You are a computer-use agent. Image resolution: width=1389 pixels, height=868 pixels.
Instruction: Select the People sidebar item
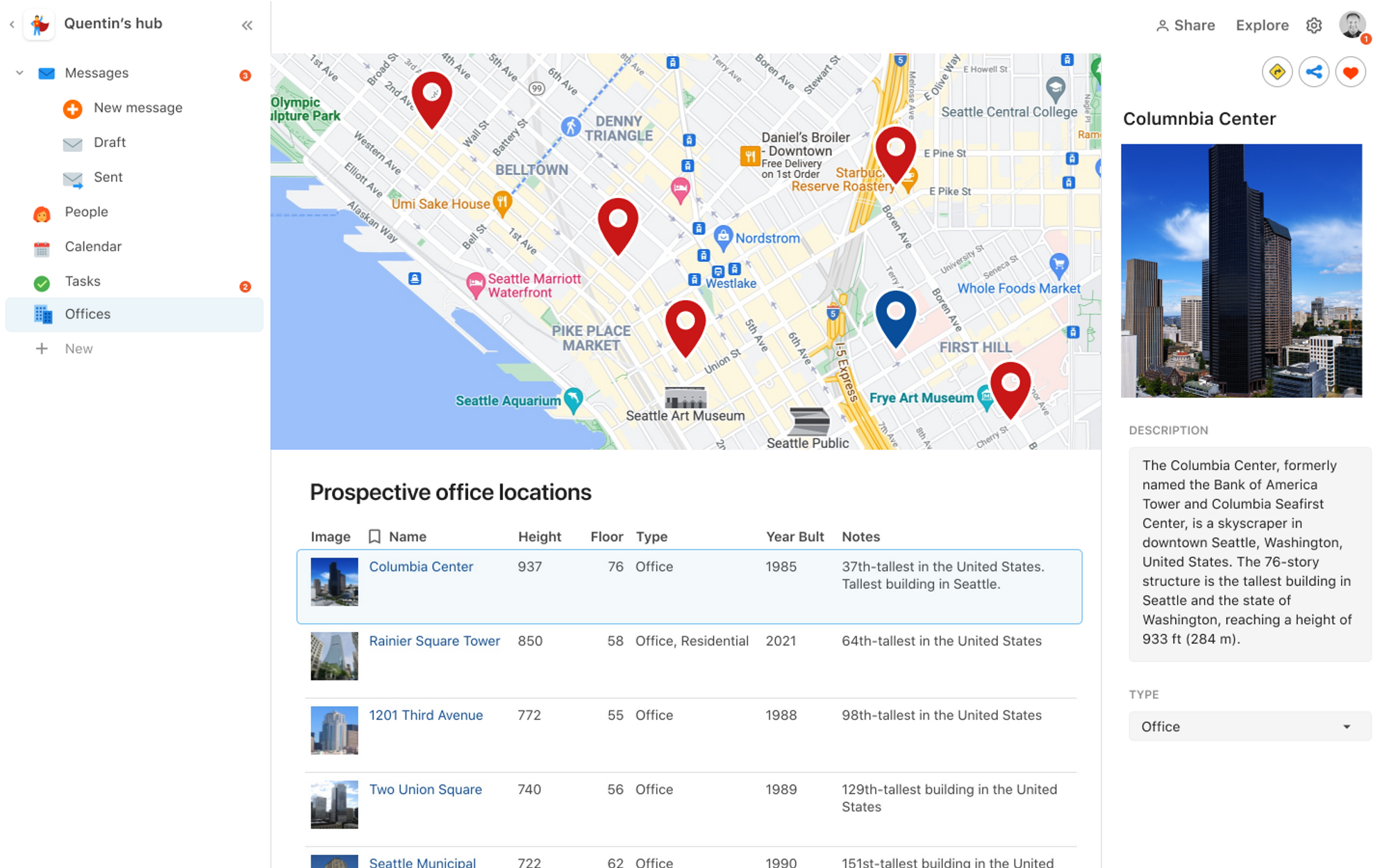[86, 212]
